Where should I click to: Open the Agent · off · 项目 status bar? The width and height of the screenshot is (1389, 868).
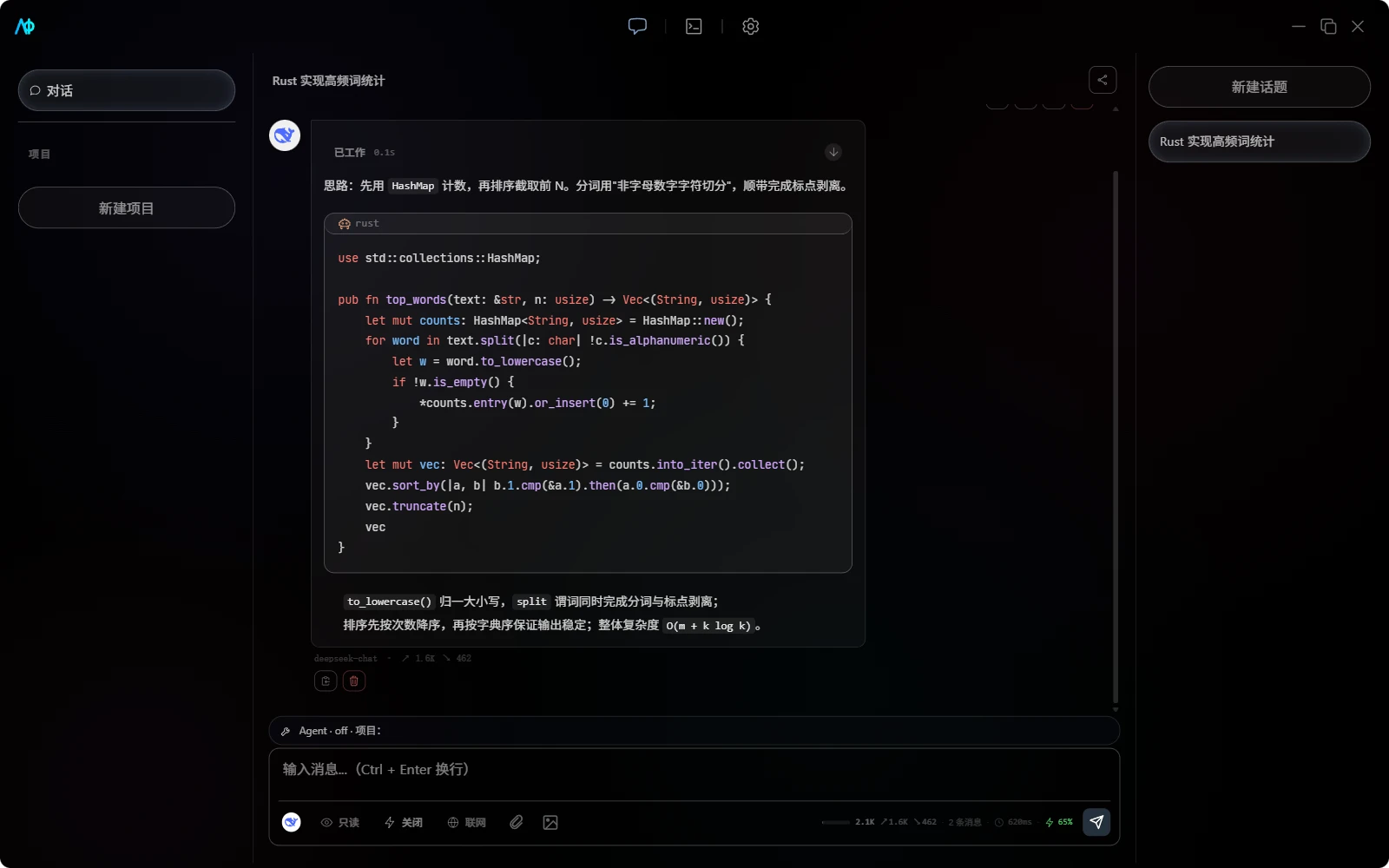pos(694,731)
